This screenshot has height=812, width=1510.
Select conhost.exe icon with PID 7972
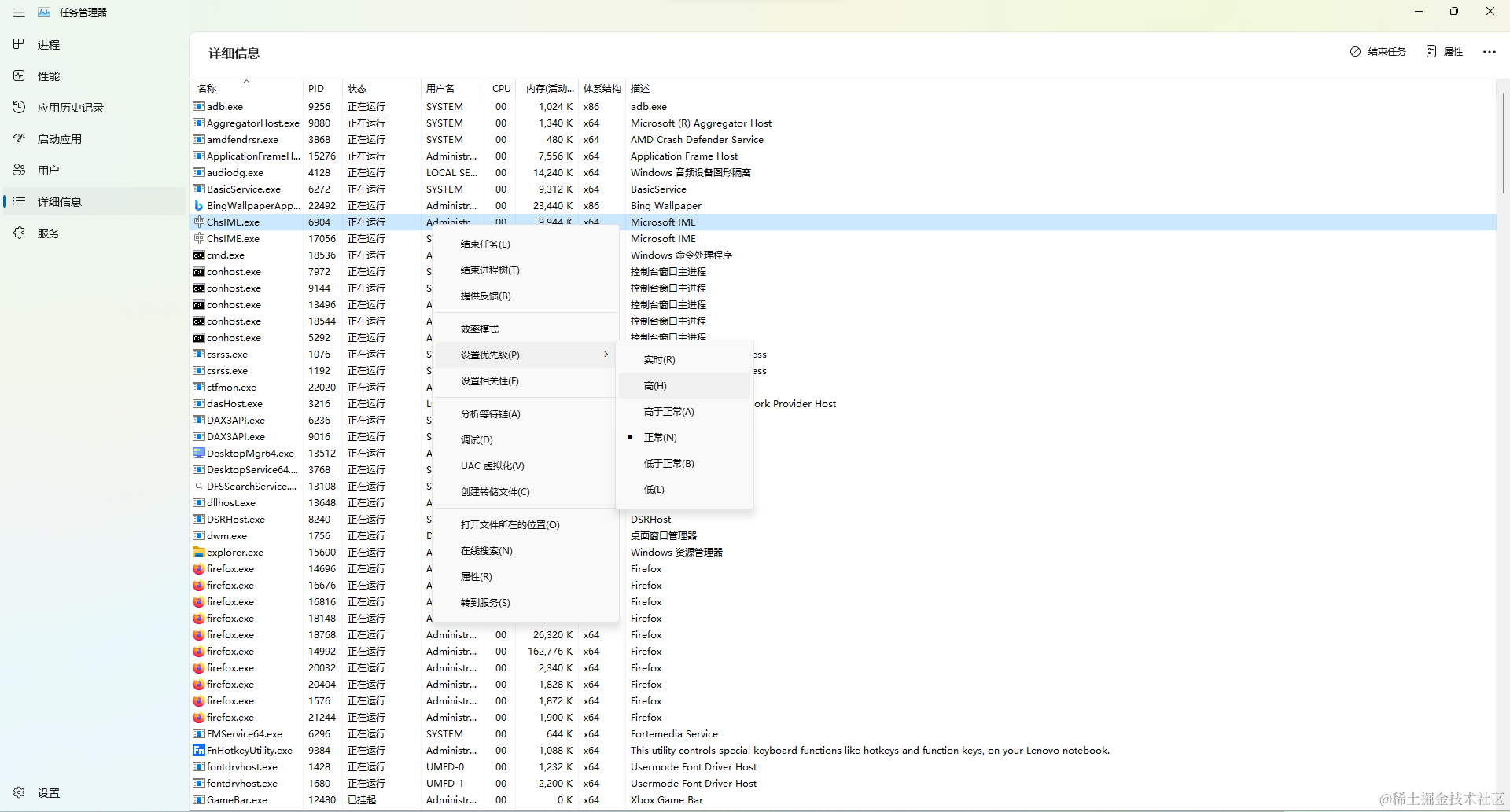coord(199,272)
